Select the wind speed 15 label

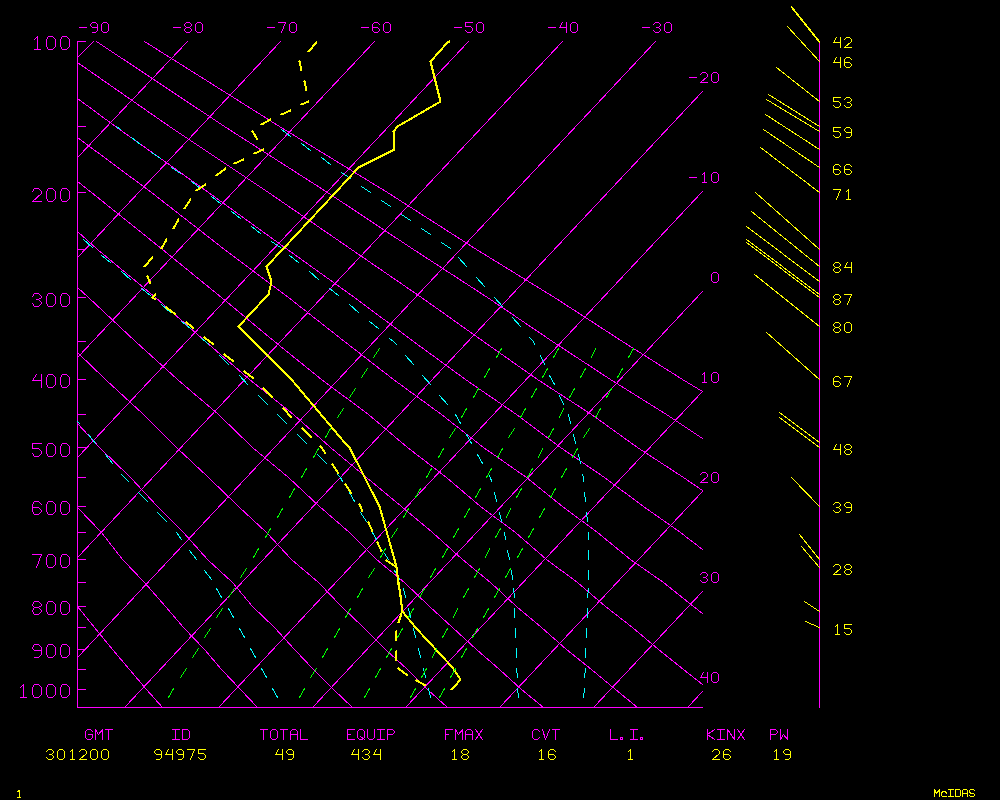pyautogui.click(x=842, y=630)
